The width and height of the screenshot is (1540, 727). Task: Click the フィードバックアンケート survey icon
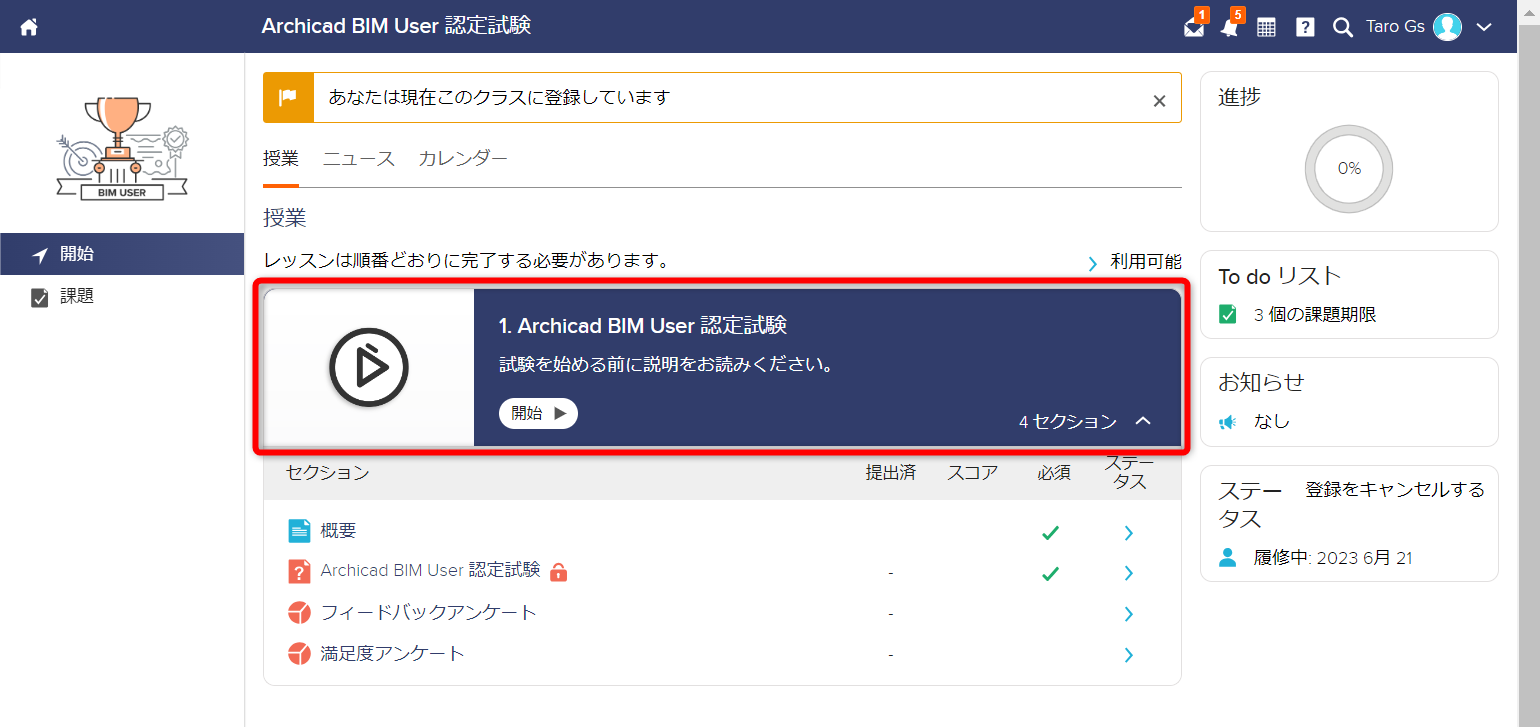click(299, 612)
